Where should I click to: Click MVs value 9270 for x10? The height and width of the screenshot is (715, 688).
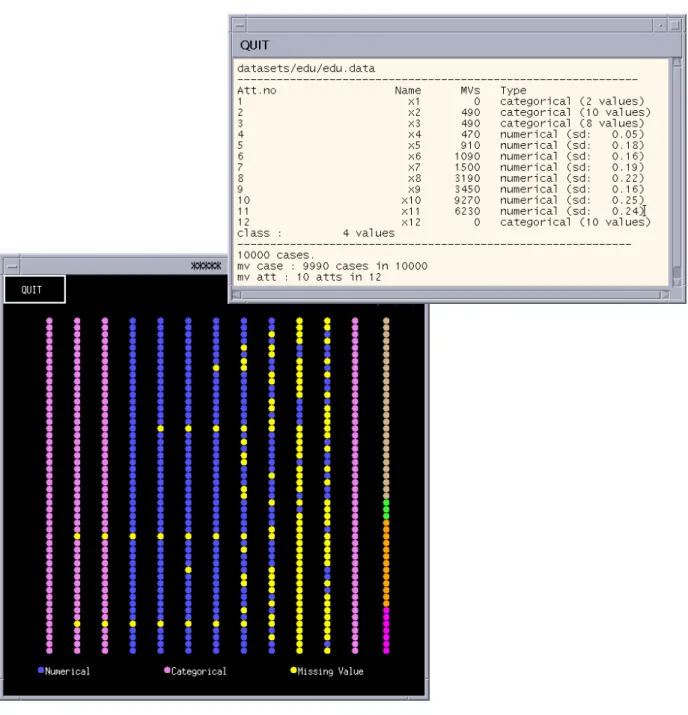pyautogui.click(x=467, y=200)
